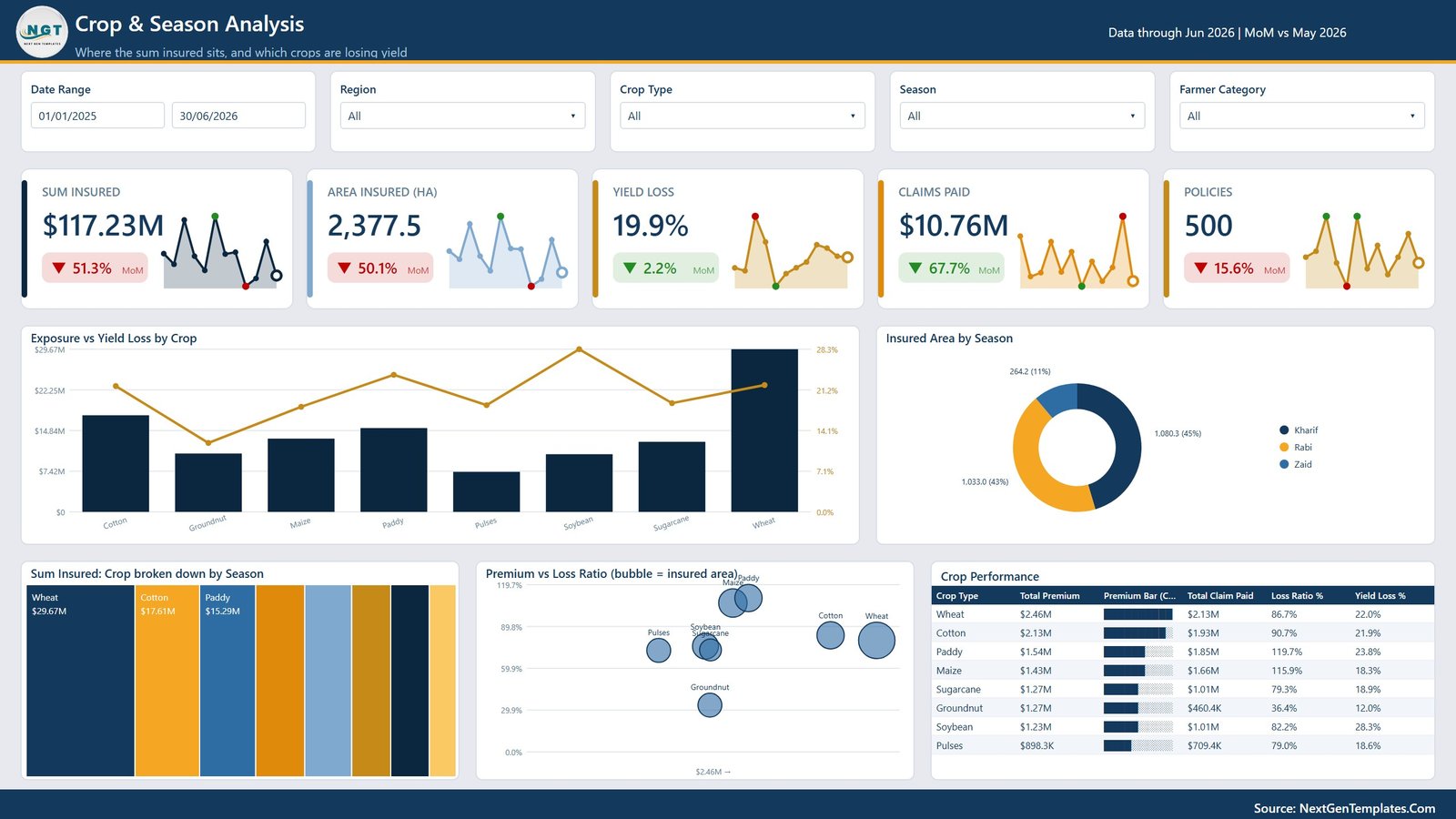Click the Cotton bar in Exposure chart

click(x=116, y=463)
